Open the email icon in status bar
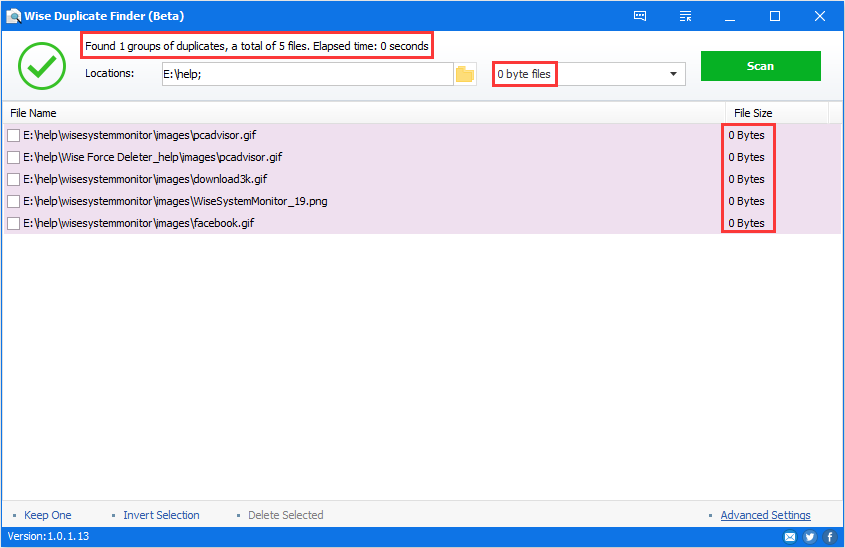This screenshot has height=548, width=845. 789,537
